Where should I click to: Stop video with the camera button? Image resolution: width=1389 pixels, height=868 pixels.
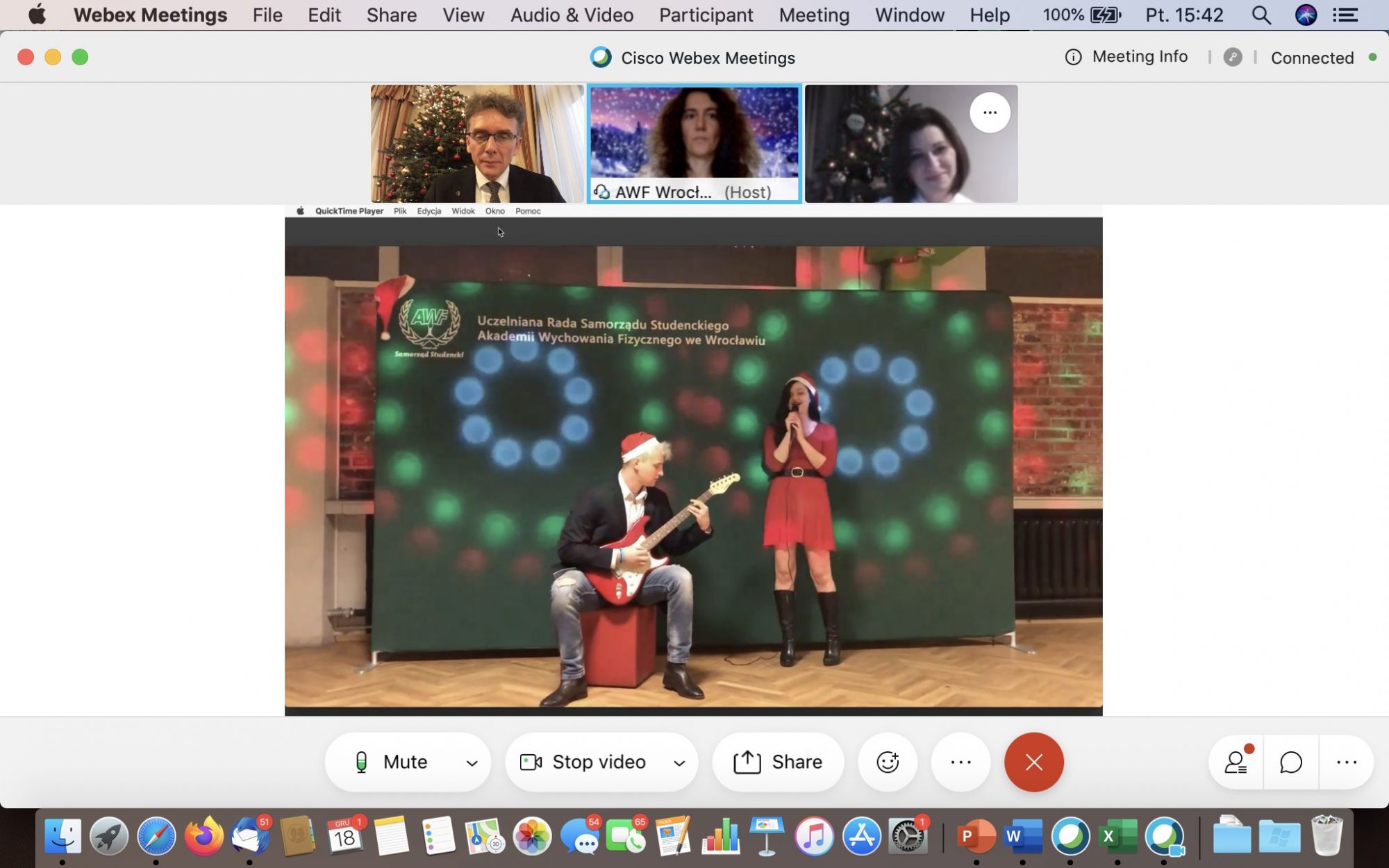click(583, 762)
